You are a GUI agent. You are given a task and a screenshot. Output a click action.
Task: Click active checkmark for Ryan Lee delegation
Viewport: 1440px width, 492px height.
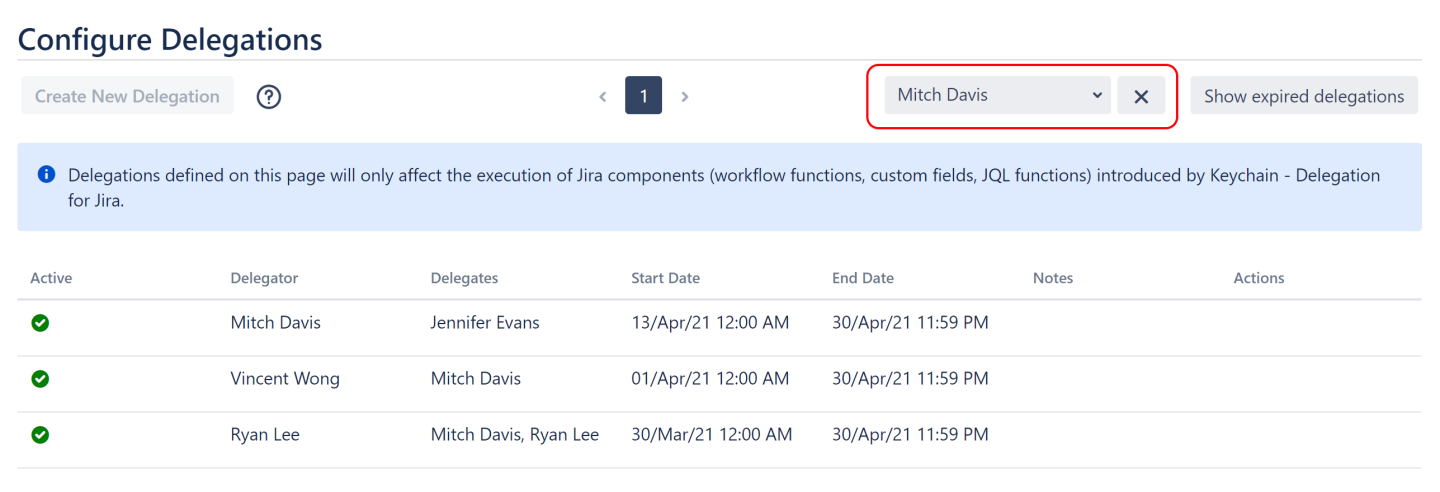[41, 435]
